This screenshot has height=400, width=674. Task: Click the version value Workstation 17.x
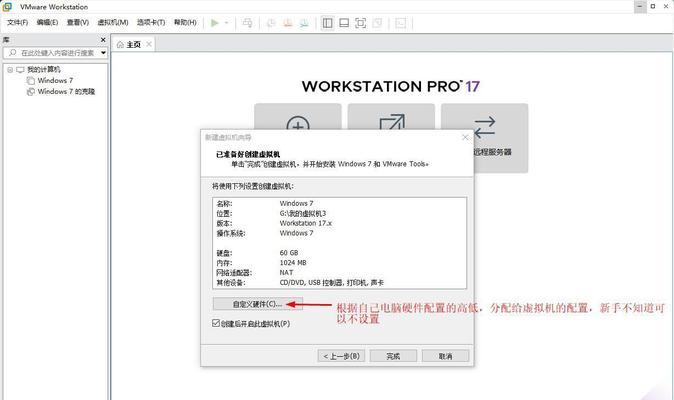coord(306,223)
